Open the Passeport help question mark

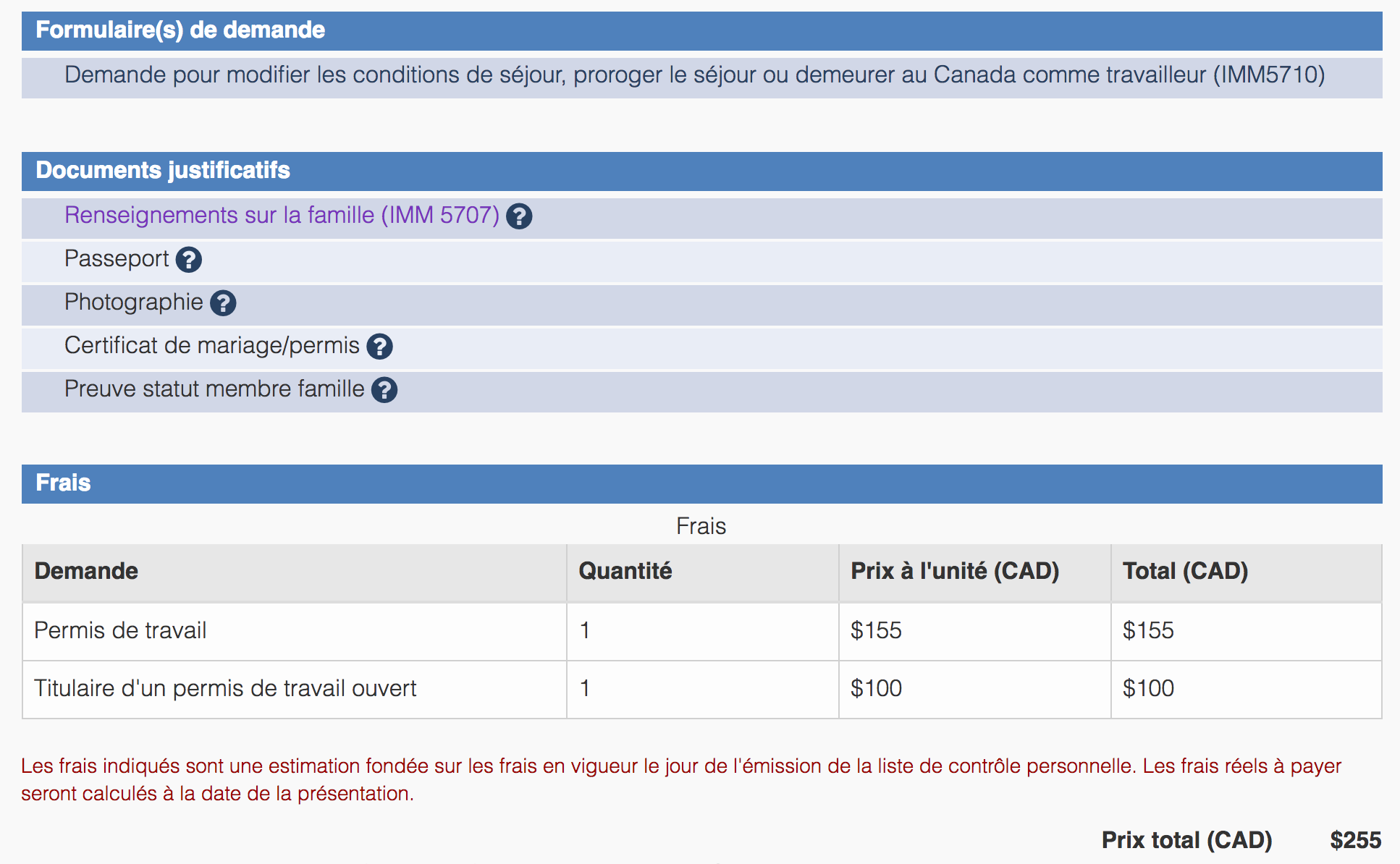coord(189,260)
